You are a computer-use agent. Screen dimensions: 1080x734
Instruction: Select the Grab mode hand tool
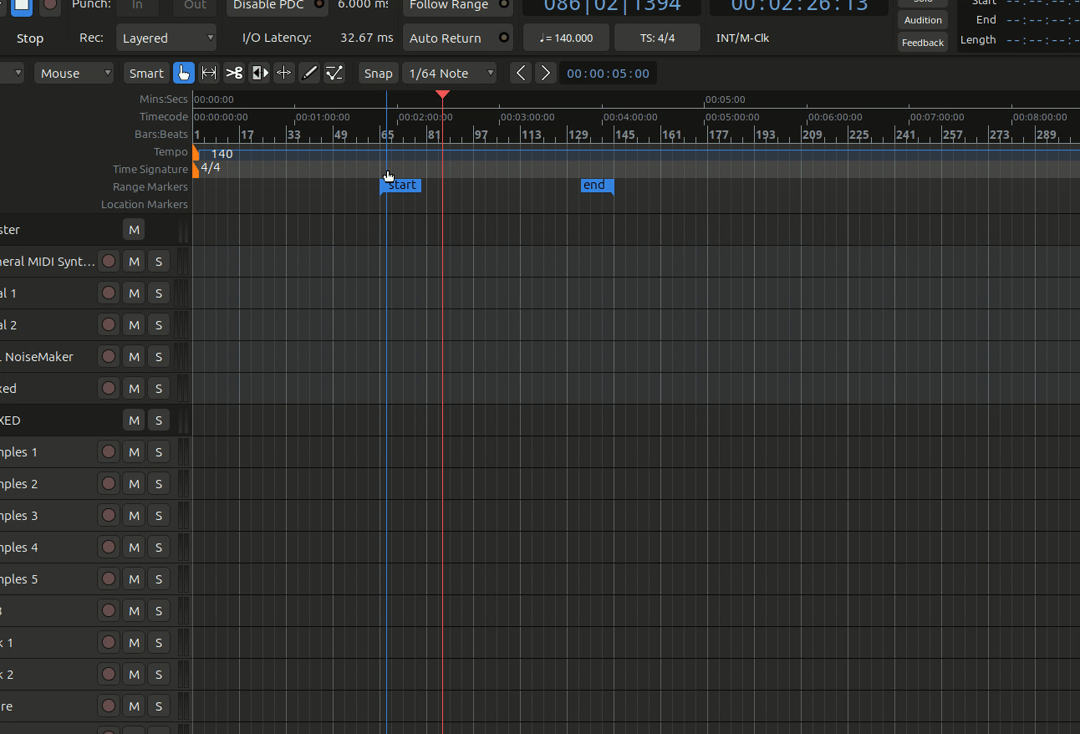point(184,73)
